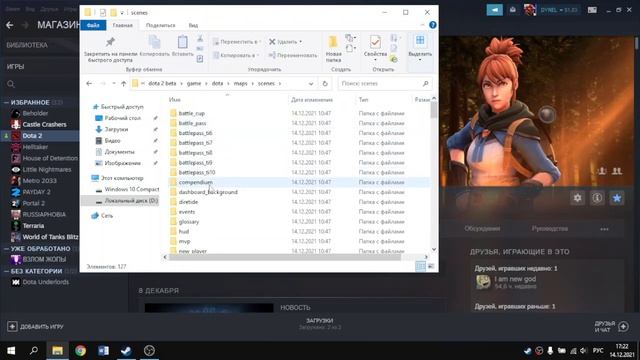
Task: Click Explorer horizontal scrollbar
Action: (x=285, y=257)
